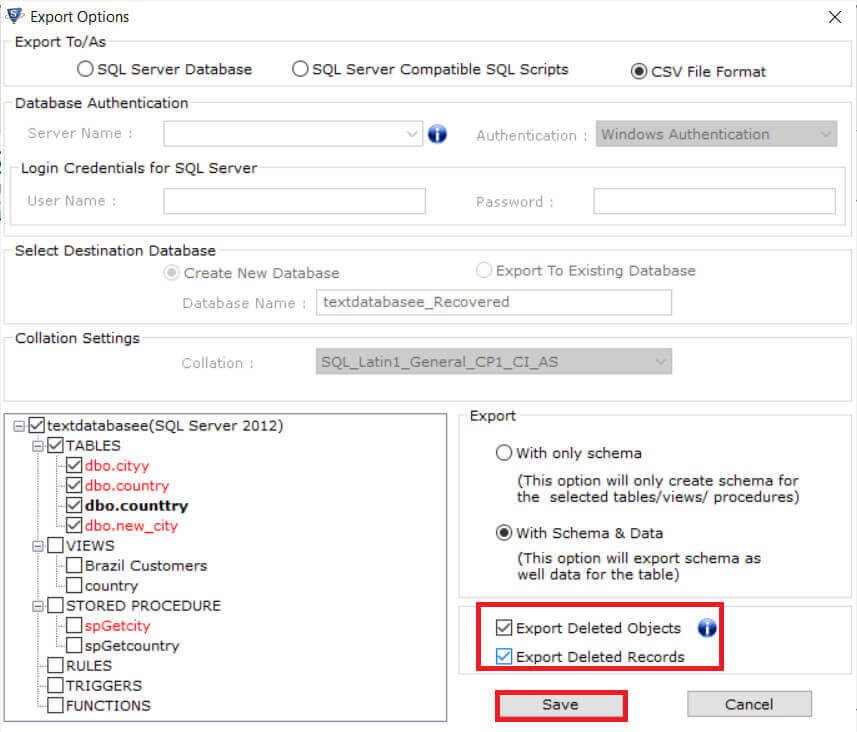Click the info icon beside Export Deleted Objects
Viewport: 857px width, 732px height.
tap(707, 628)
